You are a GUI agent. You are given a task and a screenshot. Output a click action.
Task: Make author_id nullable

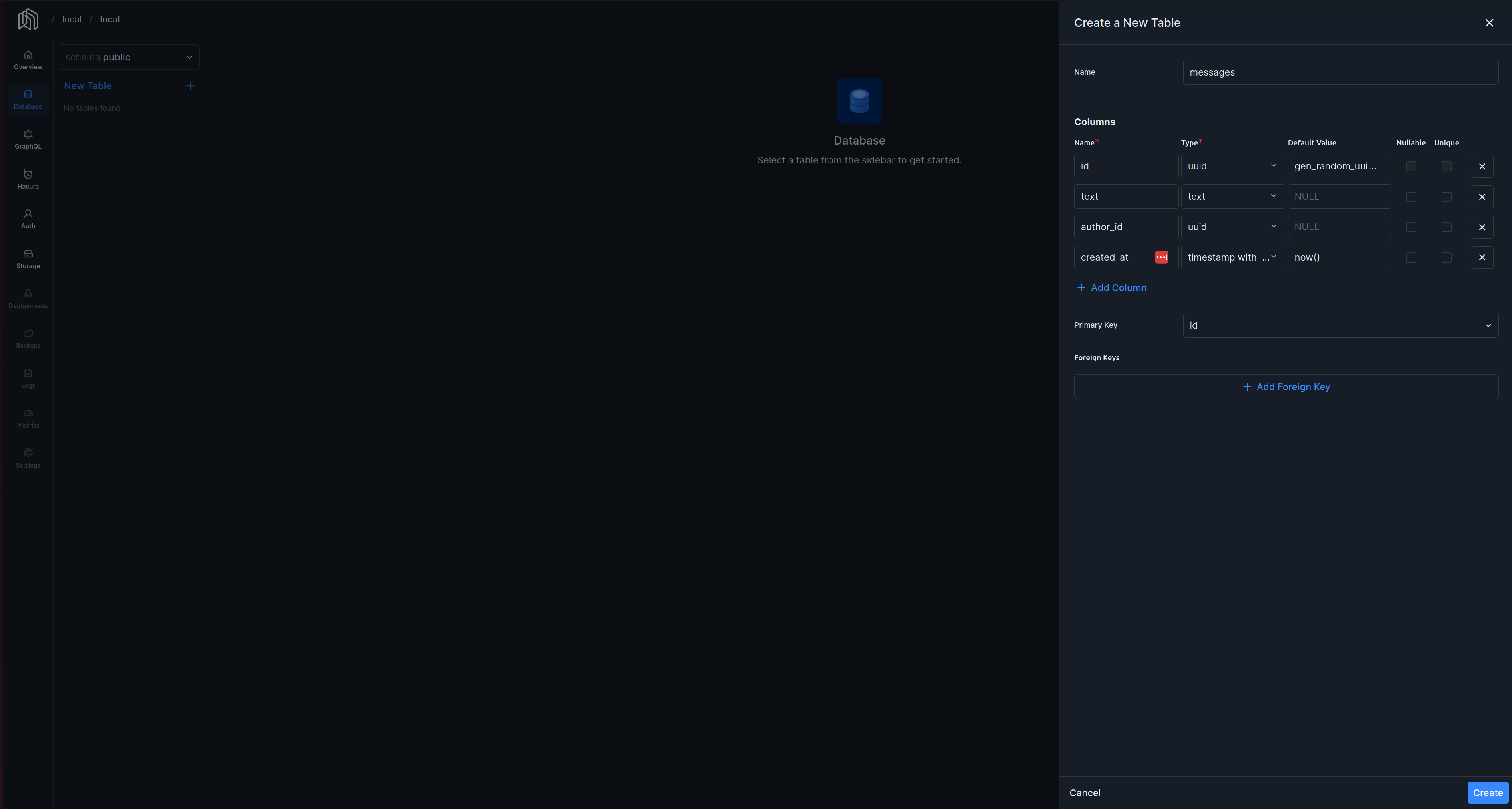pyautogui.click(x=1411, y=227)
